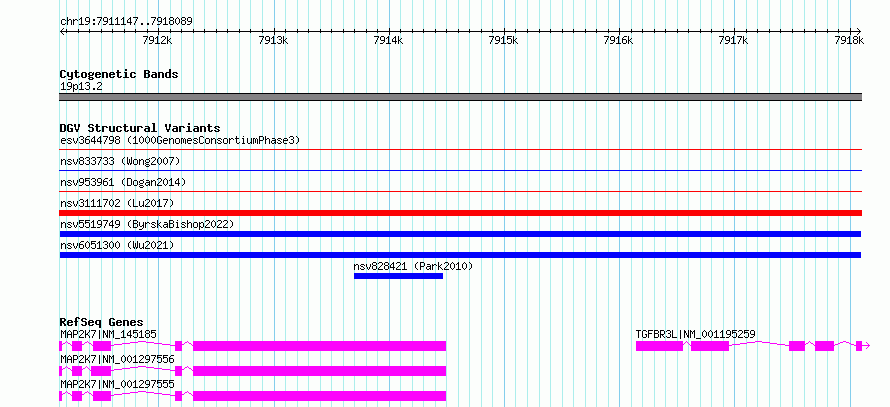Open variant nsv3111702 (Lu2017) label

point(117,203)
